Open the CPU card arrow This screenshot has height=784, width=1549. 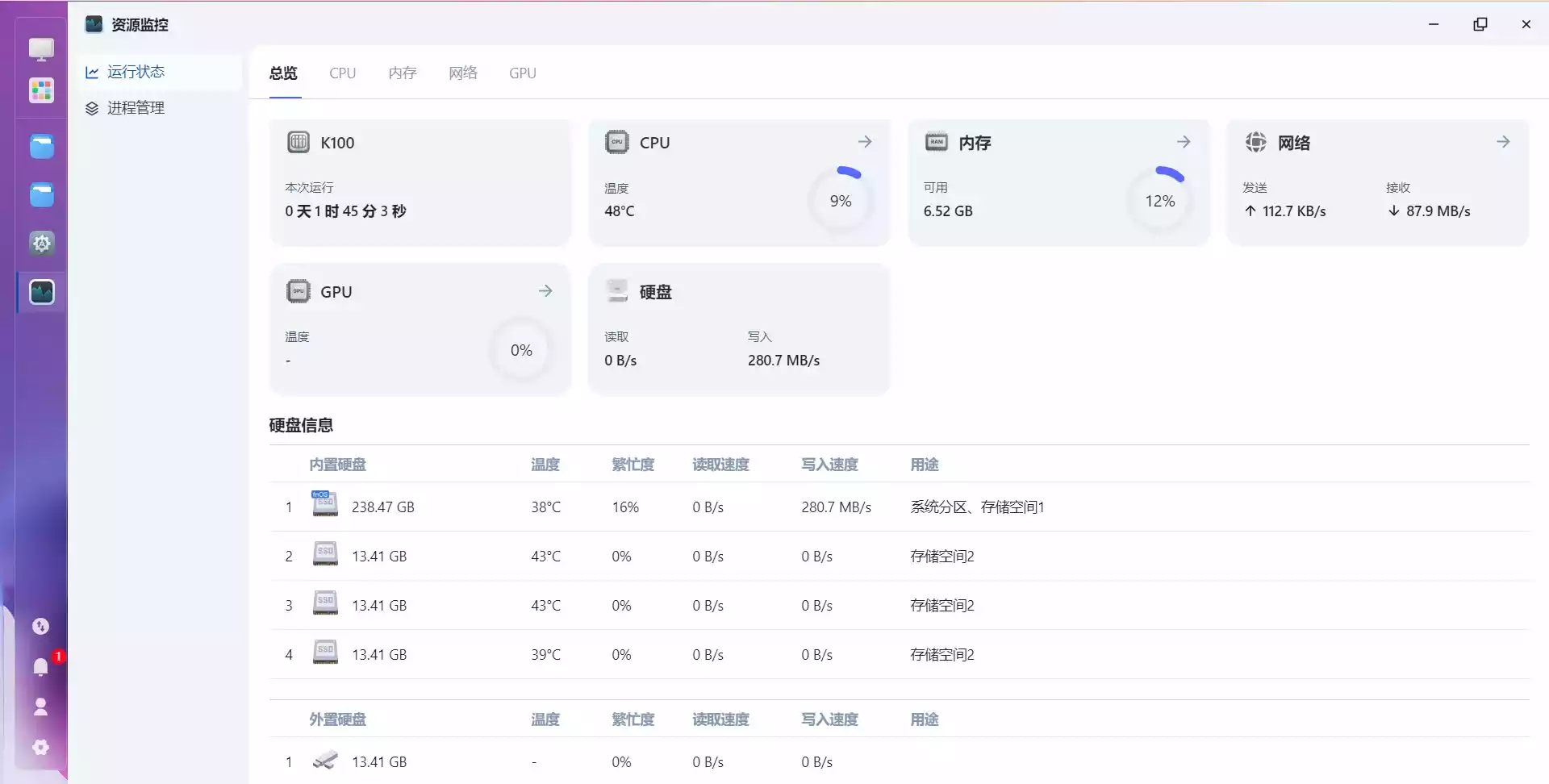point(865,142)
